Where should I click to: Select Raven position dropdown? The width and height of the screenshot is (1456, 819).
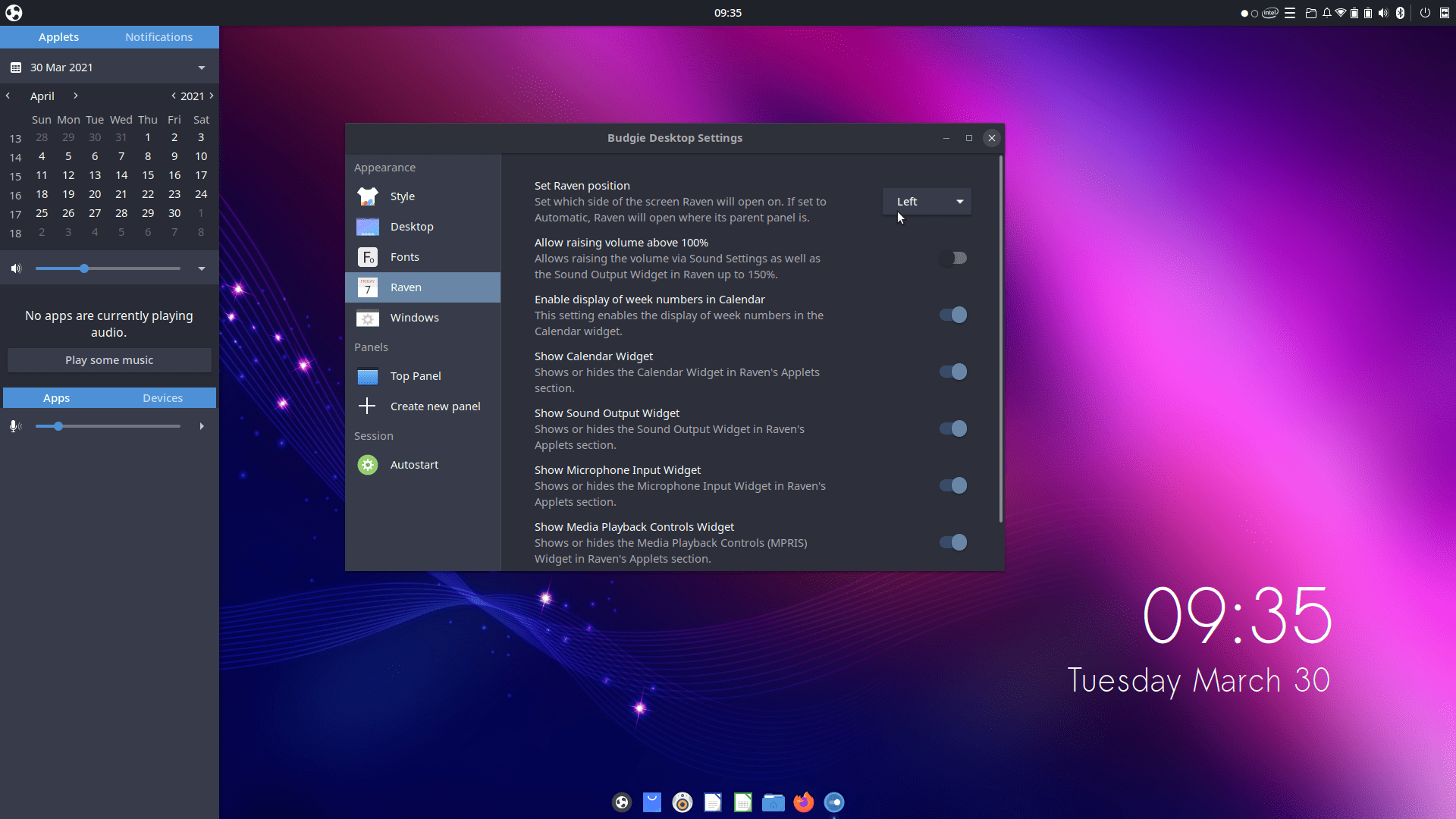click(927, 201)
